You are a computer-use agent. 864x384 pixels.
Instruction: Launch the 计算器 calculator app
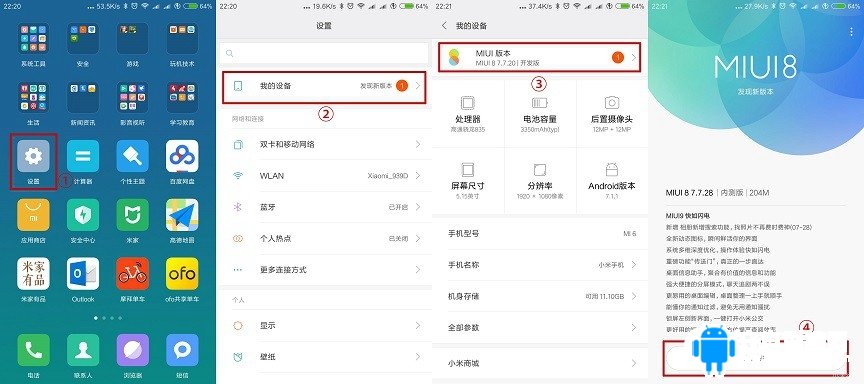point(83,156)
